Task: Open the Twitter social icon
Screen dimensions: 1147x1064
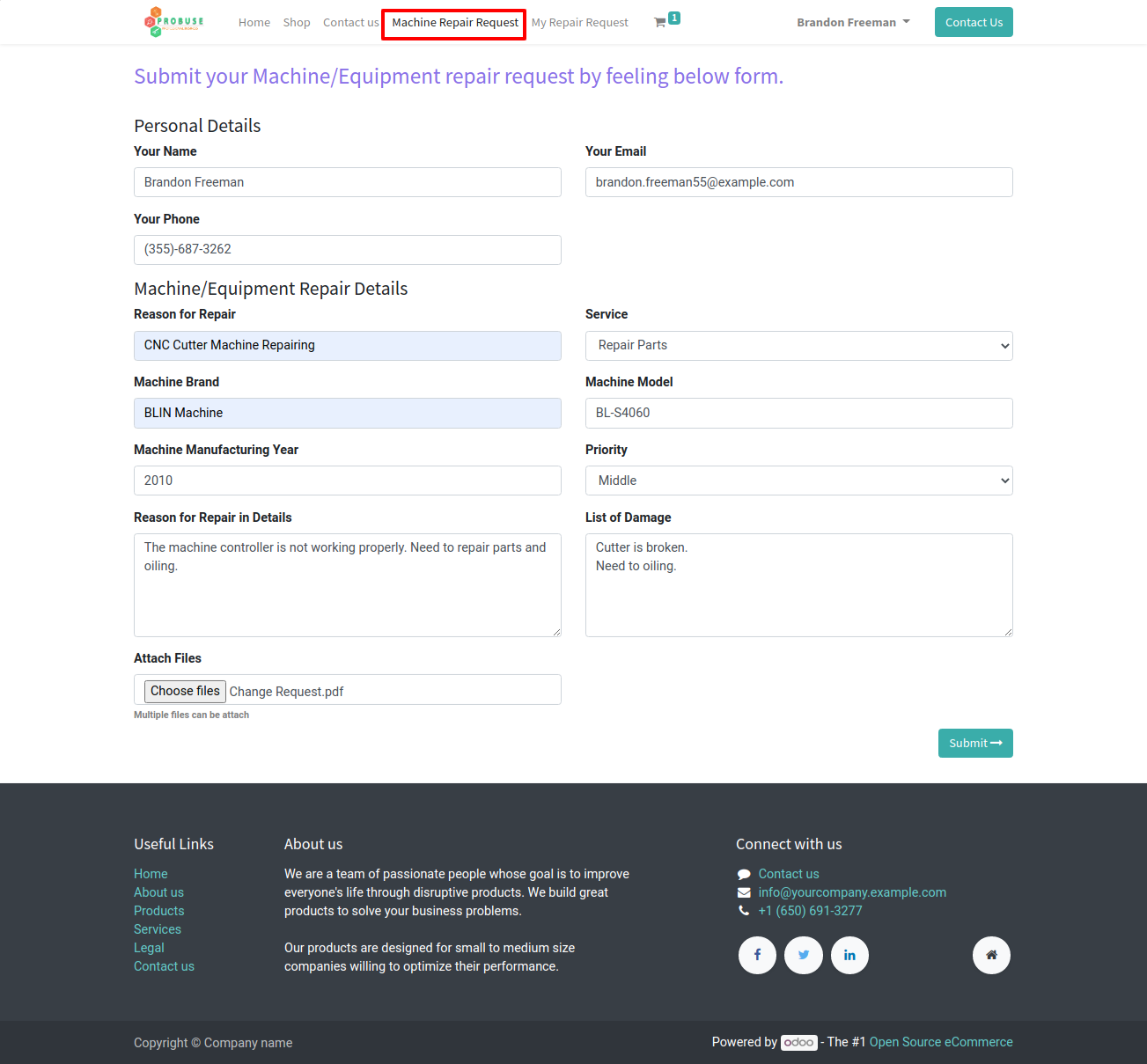Action: point(804,955)
